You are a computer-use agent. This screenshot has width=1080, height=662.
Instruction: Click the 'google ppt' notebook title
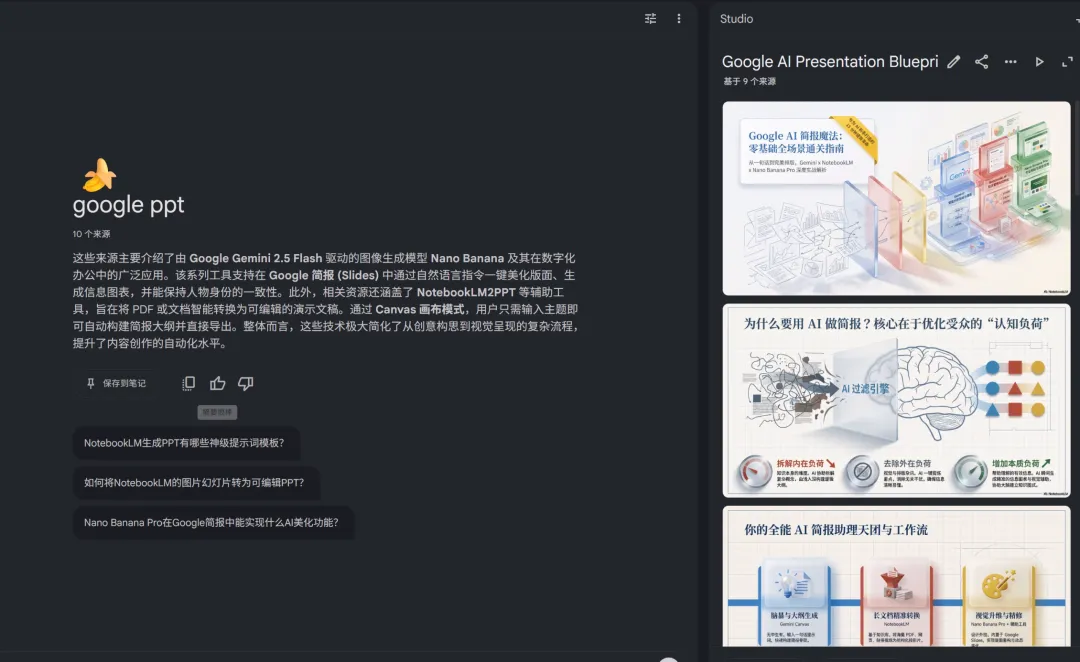pyautogui.click(x=129, y=205)
